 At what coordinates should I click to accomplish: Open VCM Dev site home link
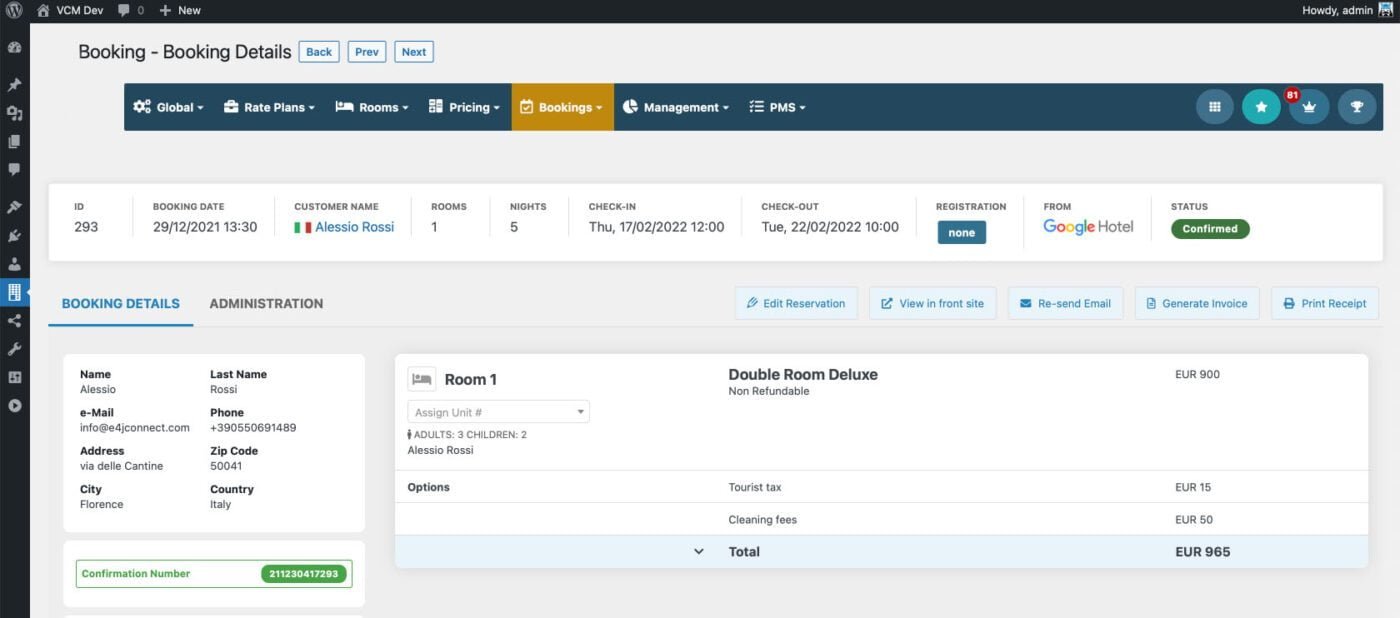click(70, 10)
